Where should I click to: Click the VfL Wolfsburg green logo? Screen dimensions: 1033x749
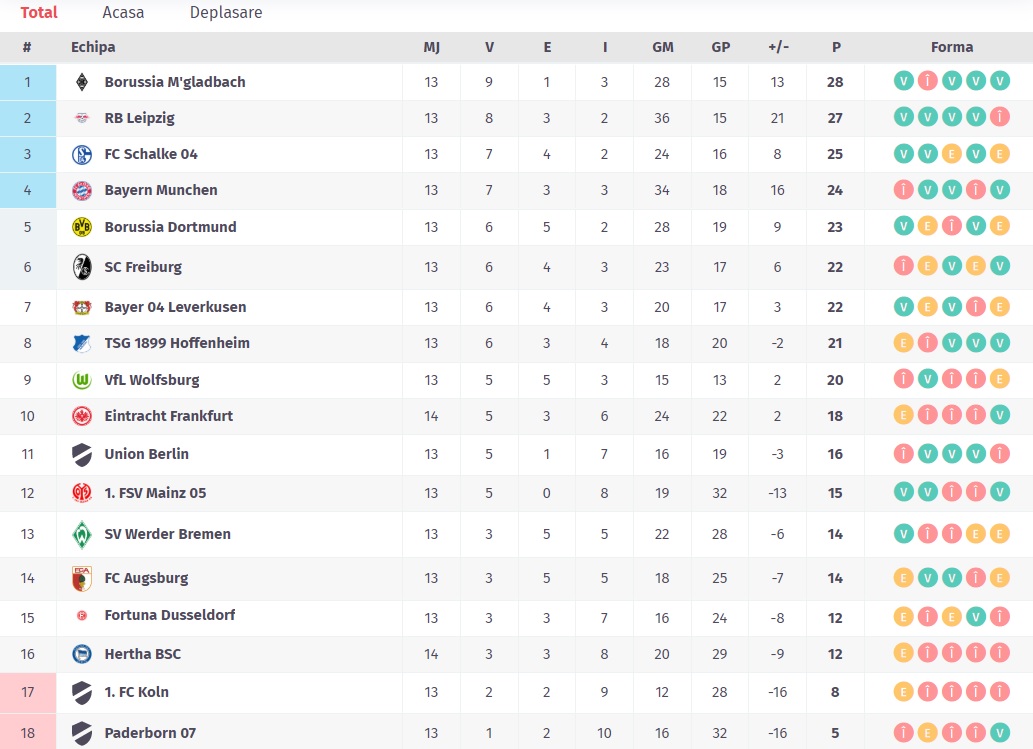(82, 380)
